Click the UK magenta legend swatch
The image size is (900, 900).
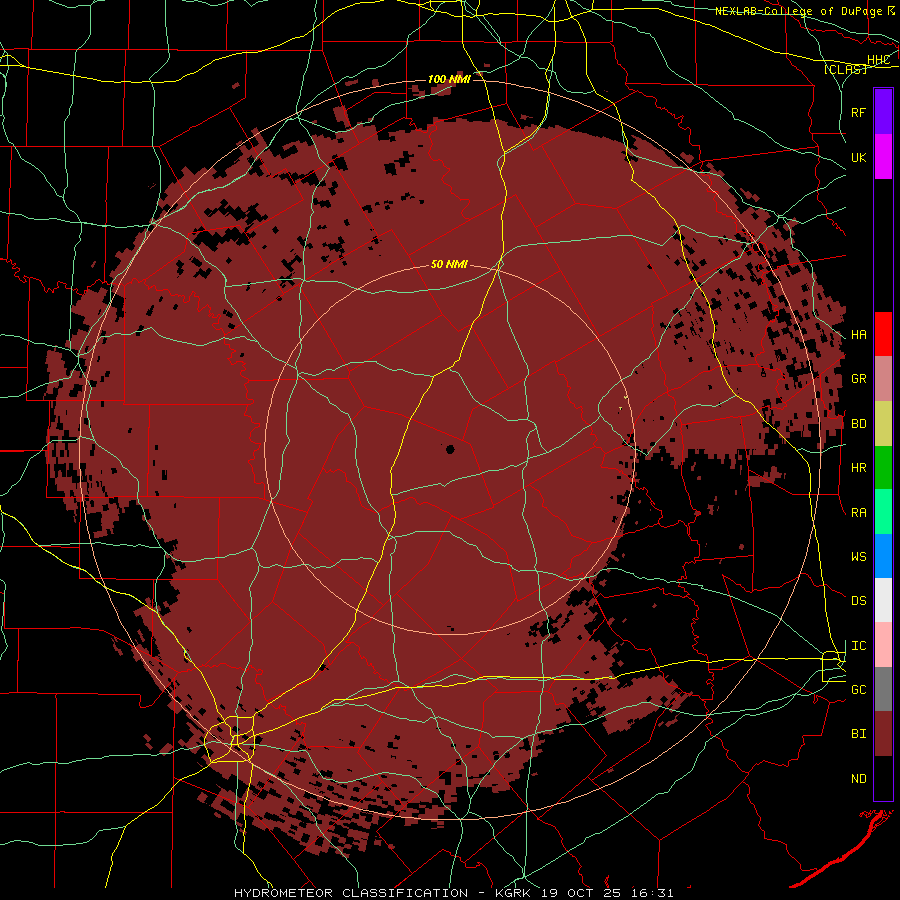883,157
